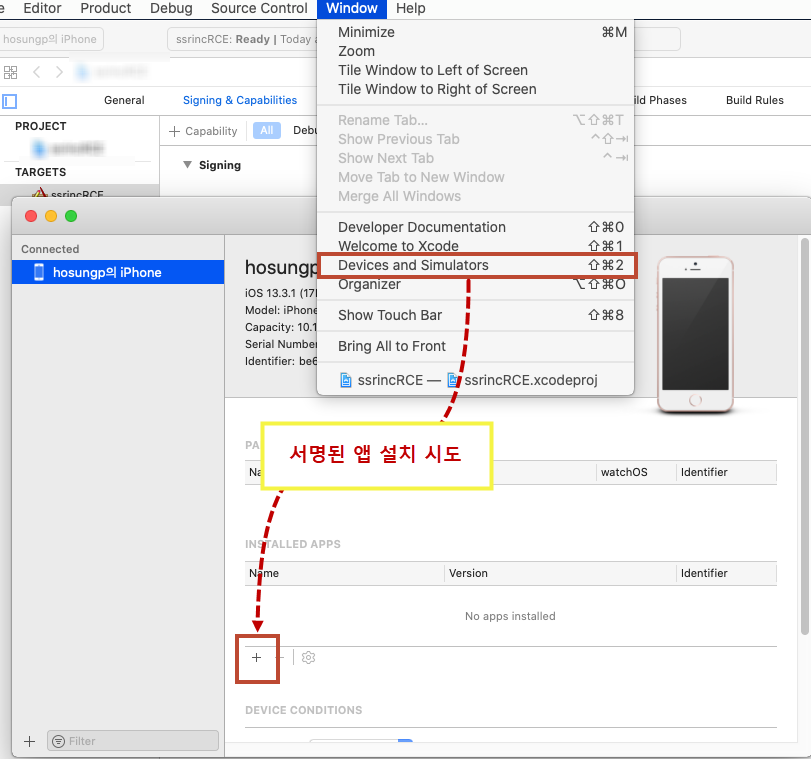Click the ssrincRCE Ready status field
The width and height of the screenshot is (811, 759).
click(x=242, y=39)
